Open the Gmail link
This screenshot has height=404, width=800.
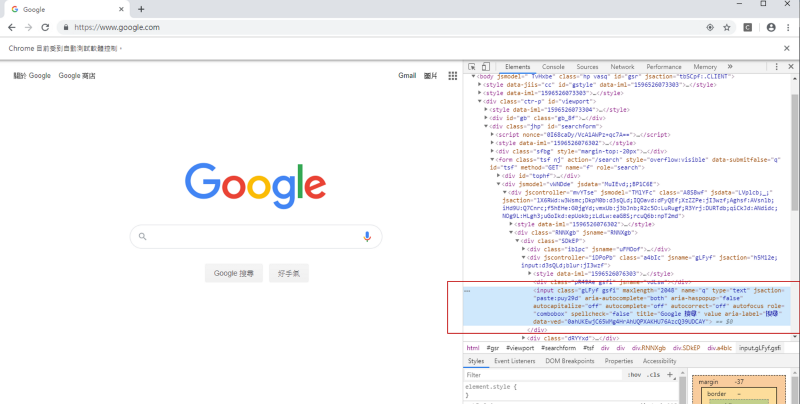pos(407,76)
